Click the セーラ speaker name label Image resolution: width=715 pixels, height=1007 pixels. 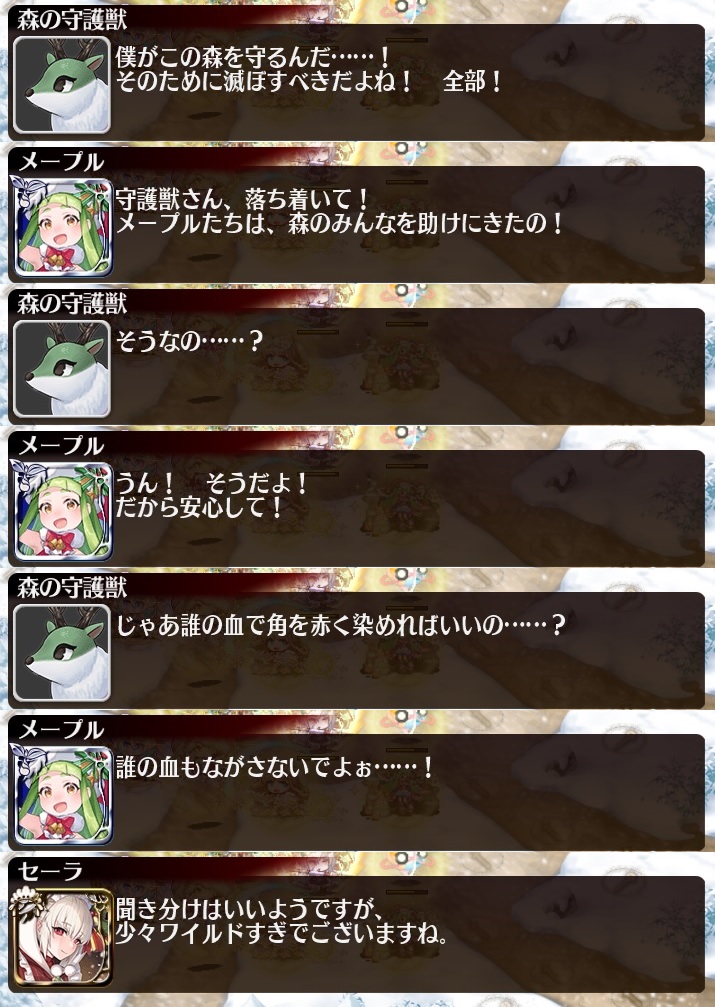pyautogui.click(x=50, y=871)
